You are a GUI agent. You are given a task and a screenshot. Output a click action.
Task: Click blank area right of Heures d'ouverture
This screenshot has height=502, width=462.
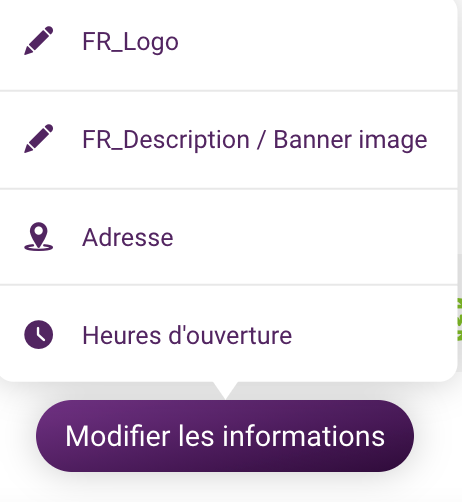click(x=373, y=335)
